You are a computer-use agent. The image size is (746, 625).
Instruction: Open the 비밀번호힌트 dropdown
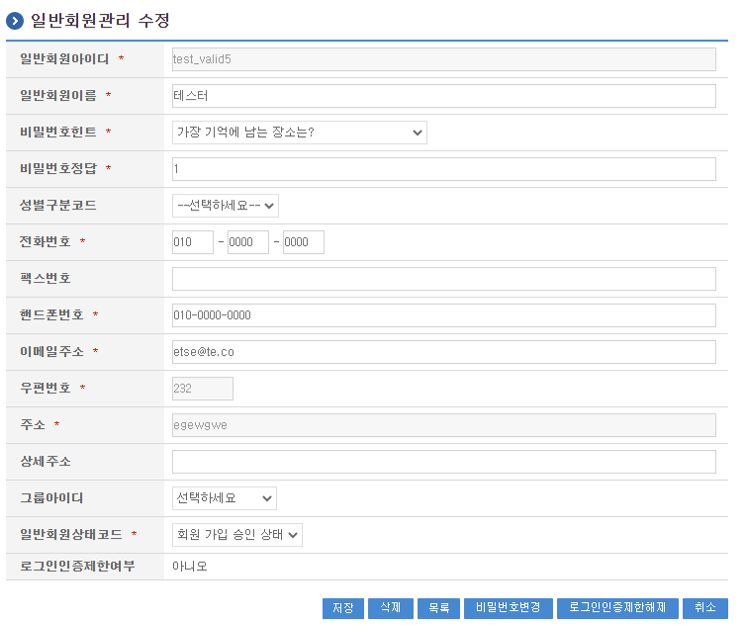(x=299, y=132)
